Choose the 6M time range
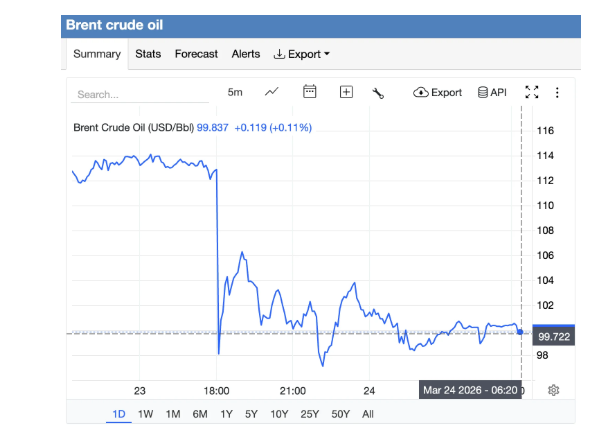The height and width of the screenshot is (427, 609). [x=200, y=414]
